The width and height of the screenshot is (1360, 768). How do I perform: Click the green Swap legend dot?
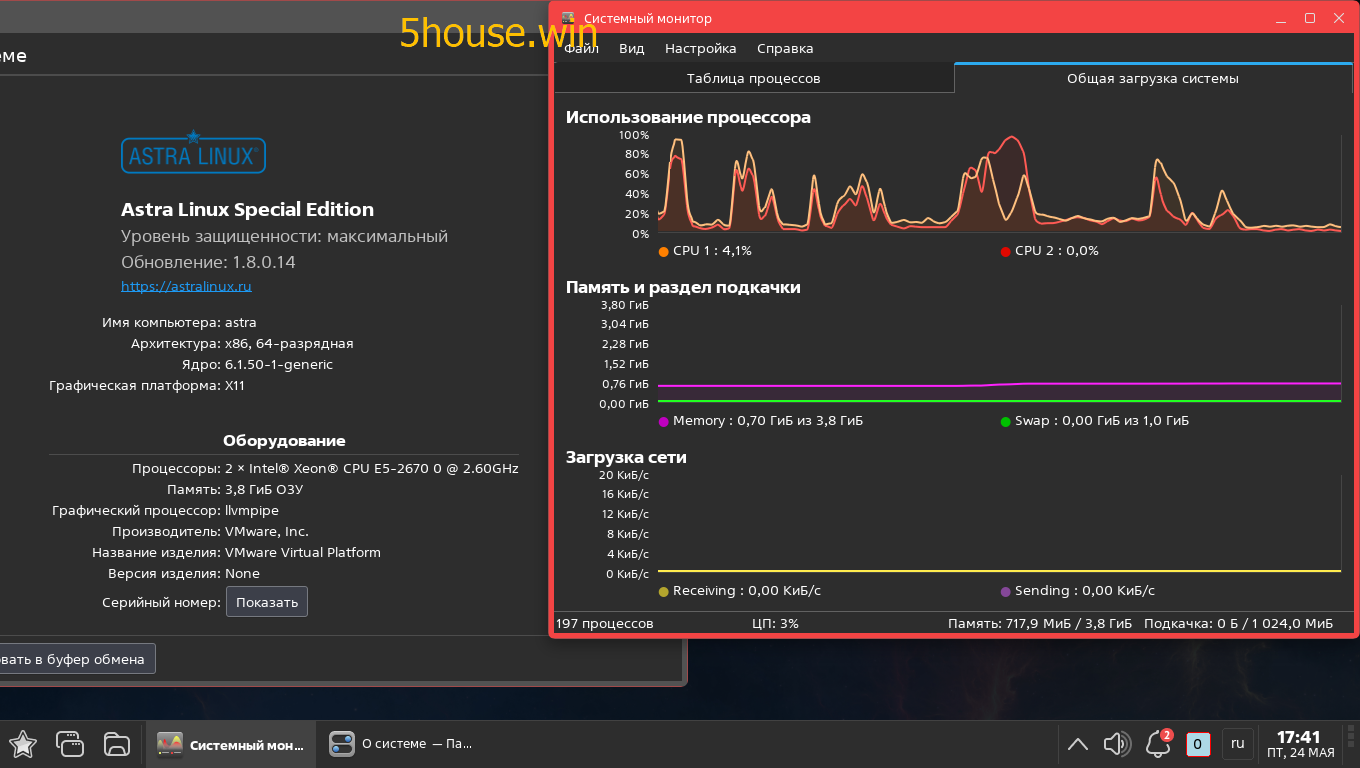1005,421
